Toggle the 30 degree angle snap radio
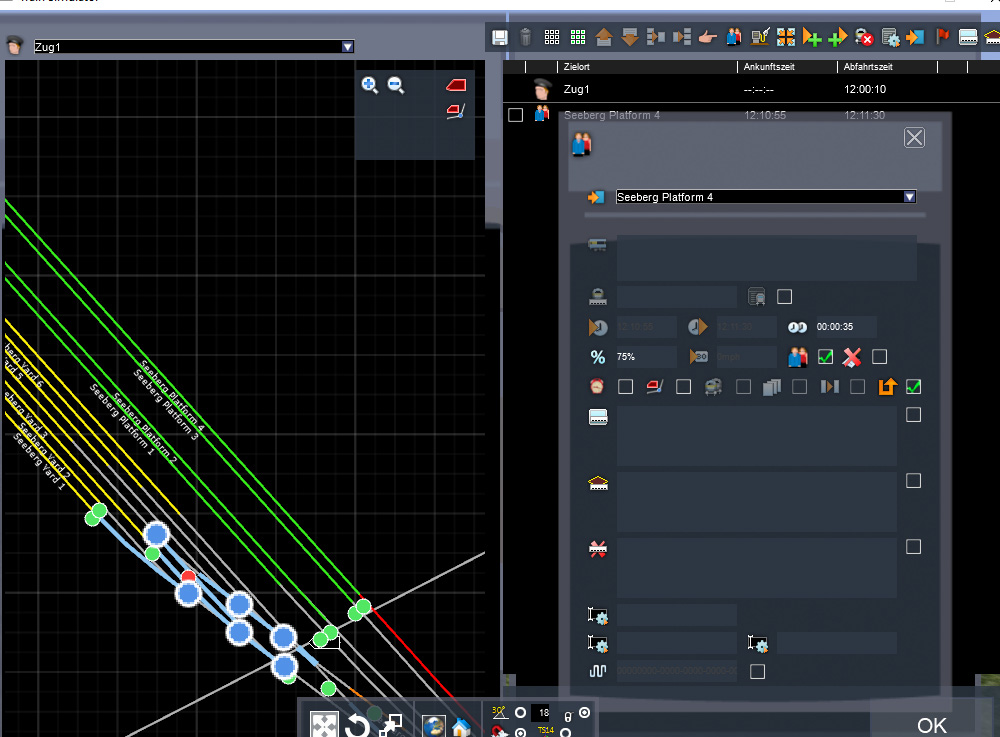The width and height of the screenshot is (1000, 737). [520, 713]
